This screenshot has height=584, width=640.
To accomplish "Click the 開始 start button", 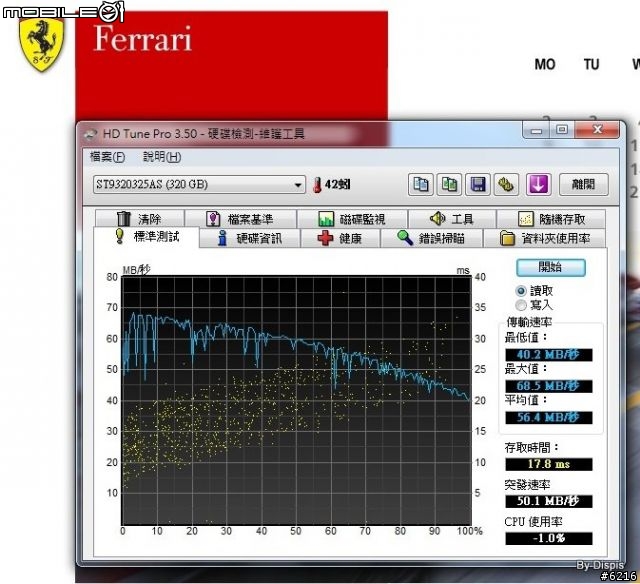I will [x=551, y=268].
